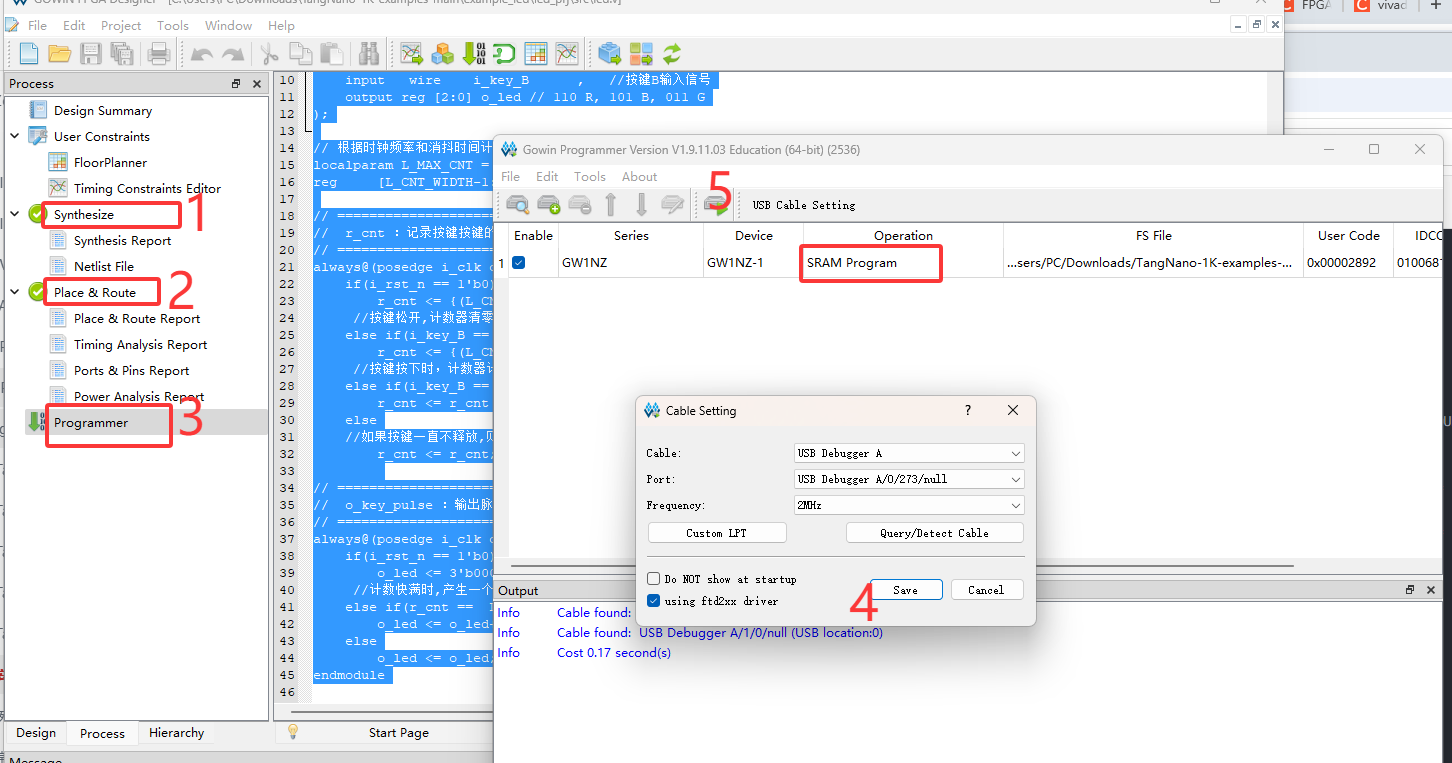
Task: Click the New File toolbar icon
Action: [x=28, y=53]
